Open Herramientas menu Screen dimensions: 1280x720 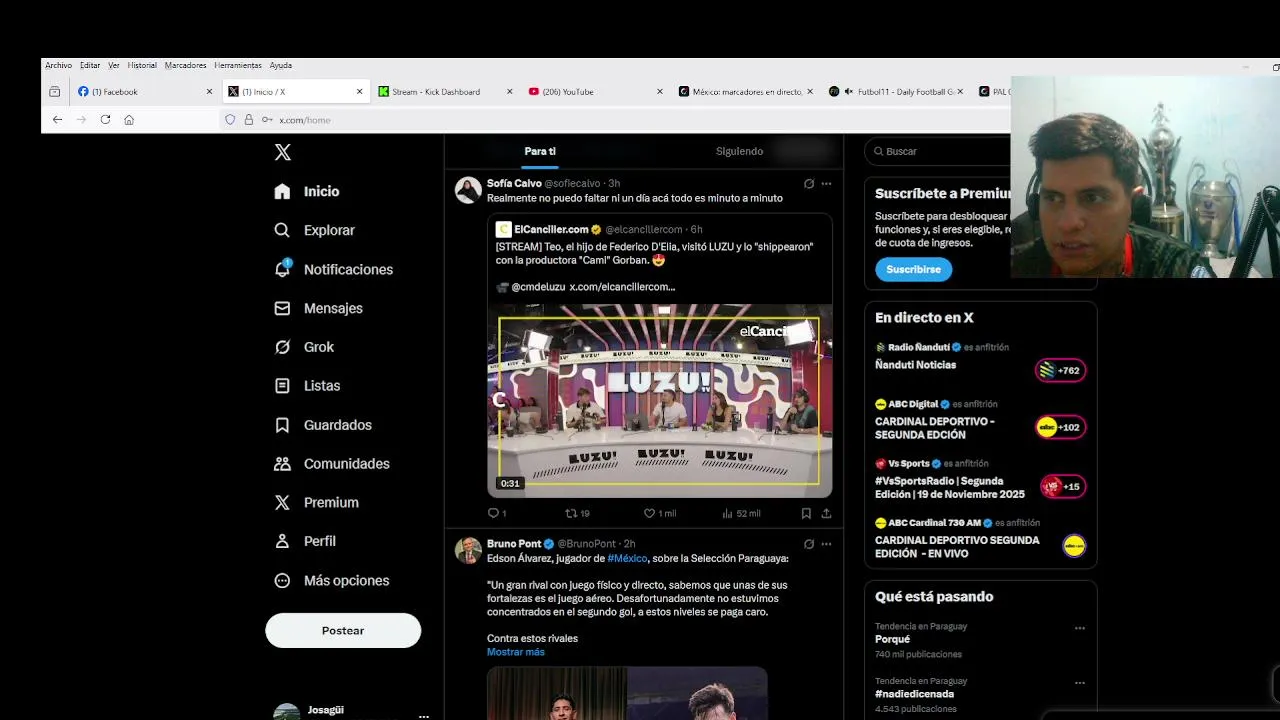pos(238,65)
